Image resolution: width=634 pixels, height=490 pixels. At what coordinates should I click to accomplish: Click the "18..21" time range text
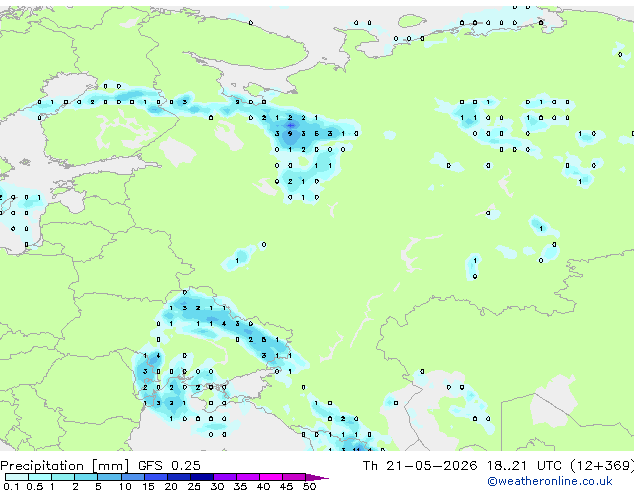pyautogui.click(x=507, y=466)
